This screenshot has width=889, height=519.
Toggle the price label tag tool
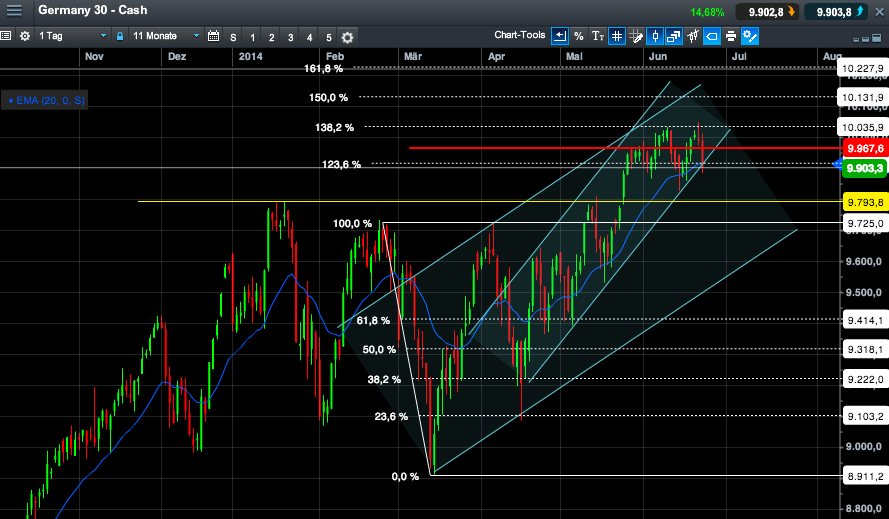pos(712,36)
